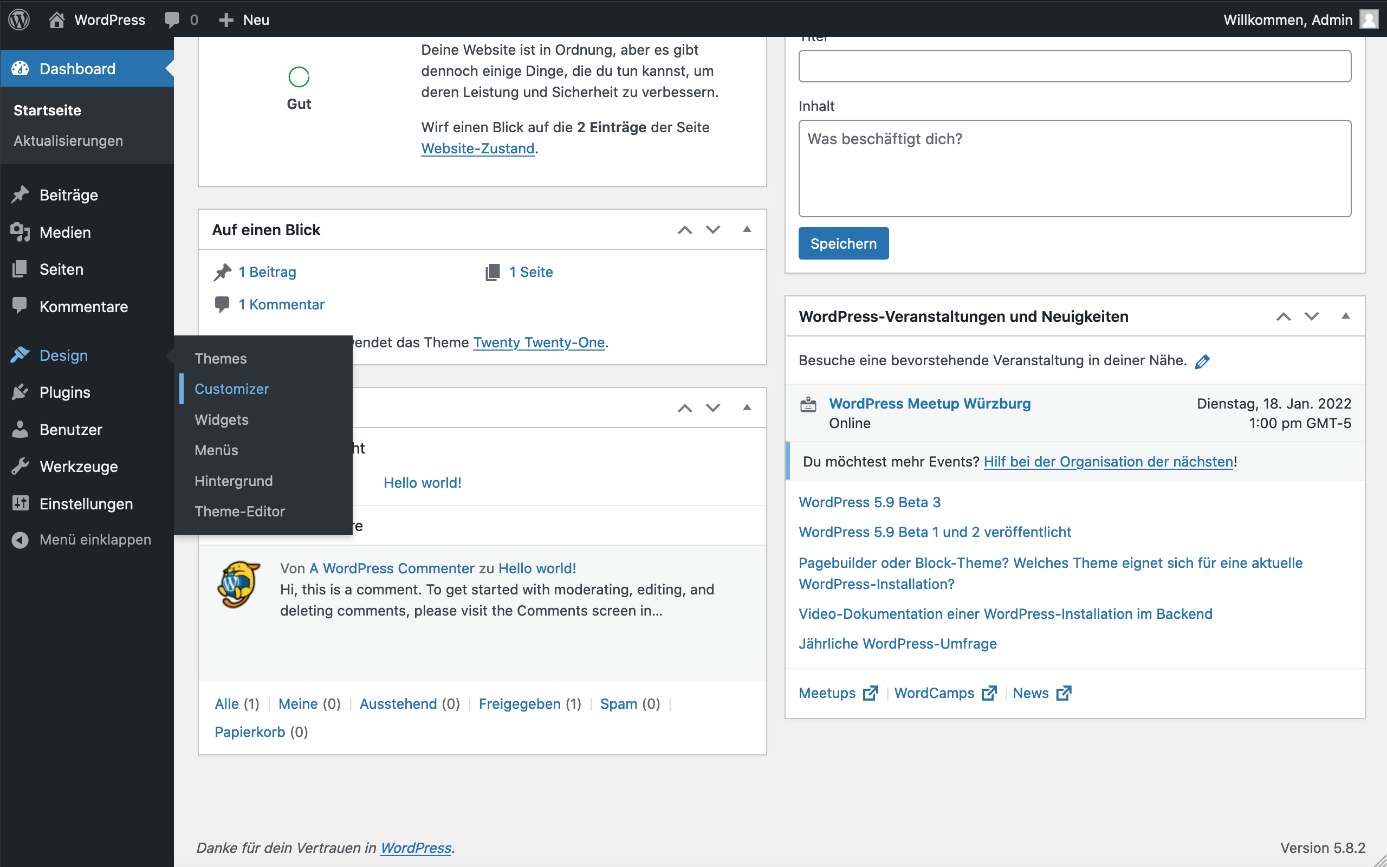Open the WordPress link in footer
This screenshot has height=867, width=1387.
416,848
